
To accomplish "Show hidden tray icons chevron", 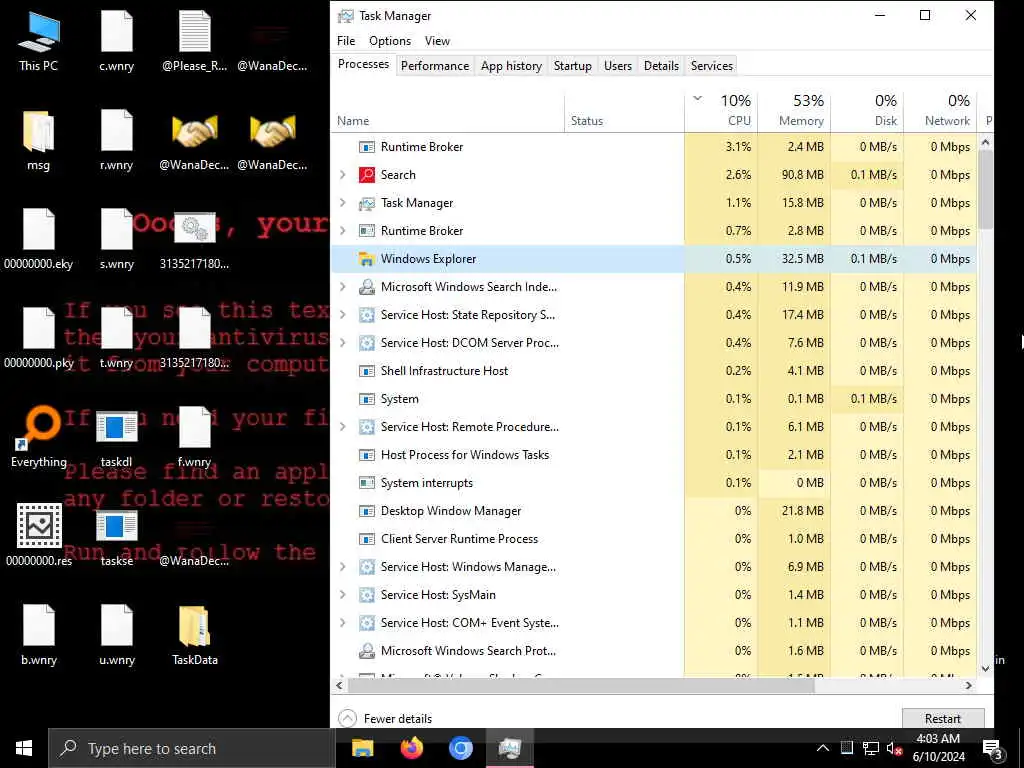I will pyautogui.click(x=823, y=748).
